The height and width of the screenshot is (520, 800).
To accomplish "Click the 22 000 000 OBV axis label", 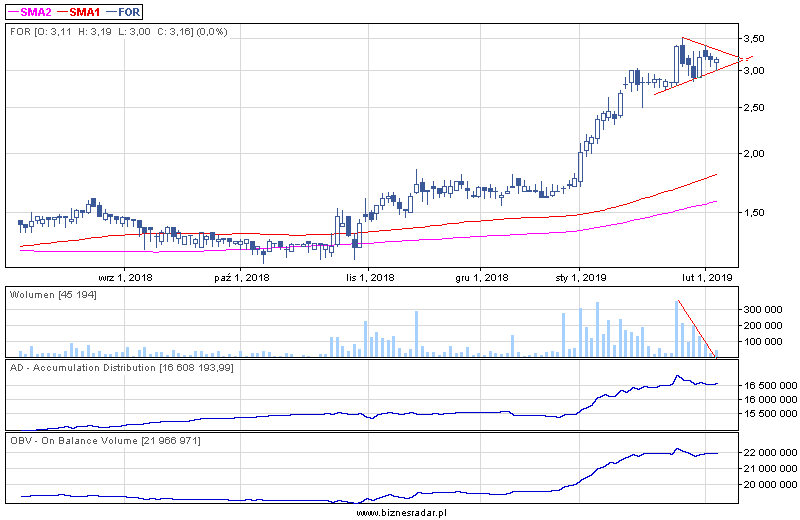I will tap(771, 453).
